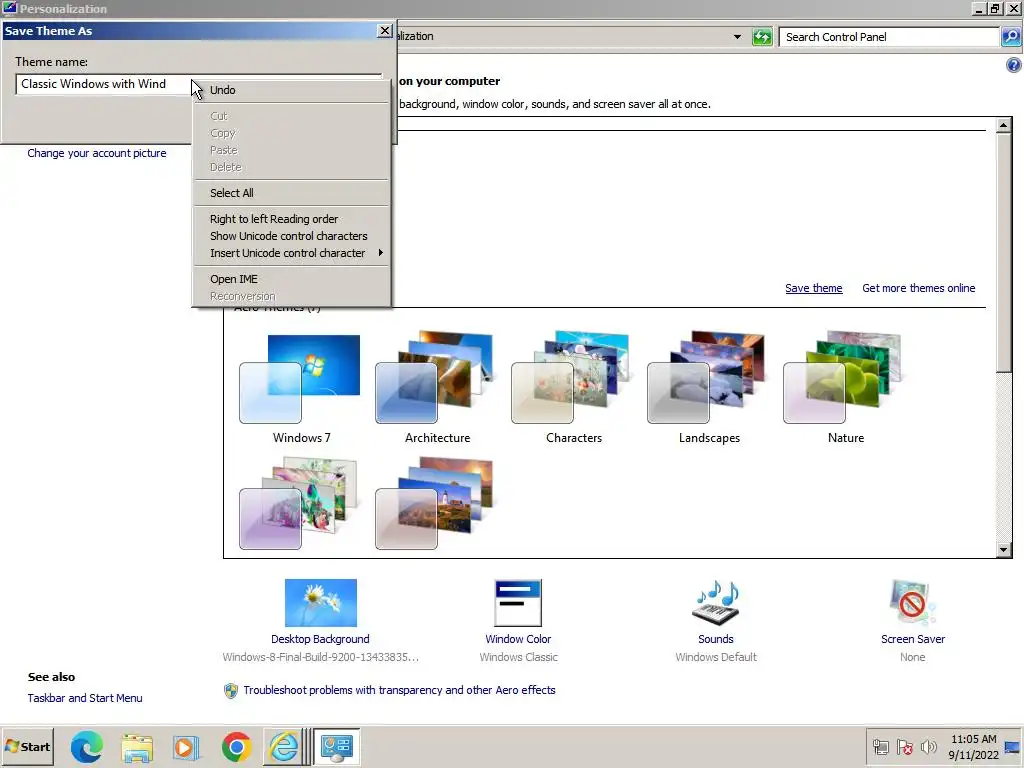Click the Control Panel taskbar button
This screenshot has width=1024, height=768.
pos(337,746)
